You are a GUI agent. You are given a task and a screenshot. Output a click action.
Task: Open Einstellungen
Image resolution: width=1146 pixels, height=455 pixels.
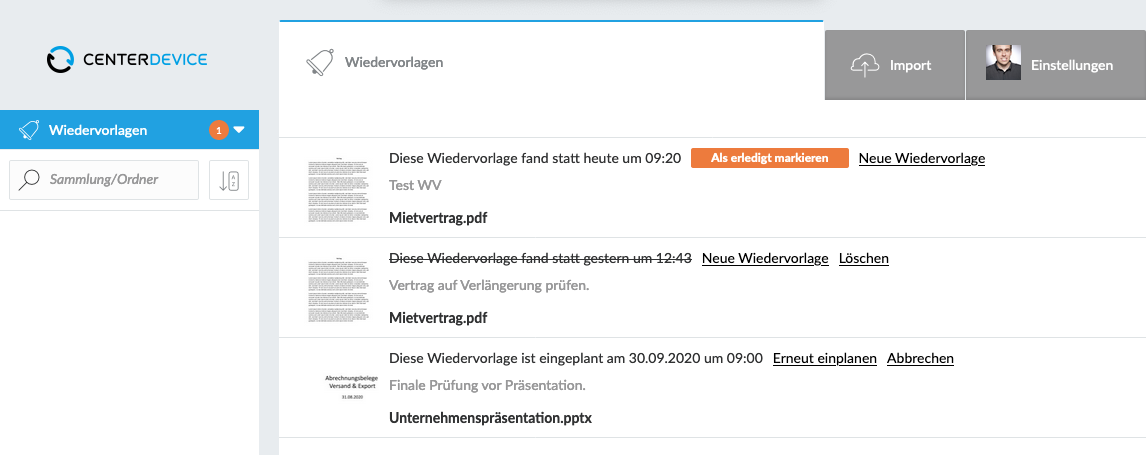pos(1055,65)
